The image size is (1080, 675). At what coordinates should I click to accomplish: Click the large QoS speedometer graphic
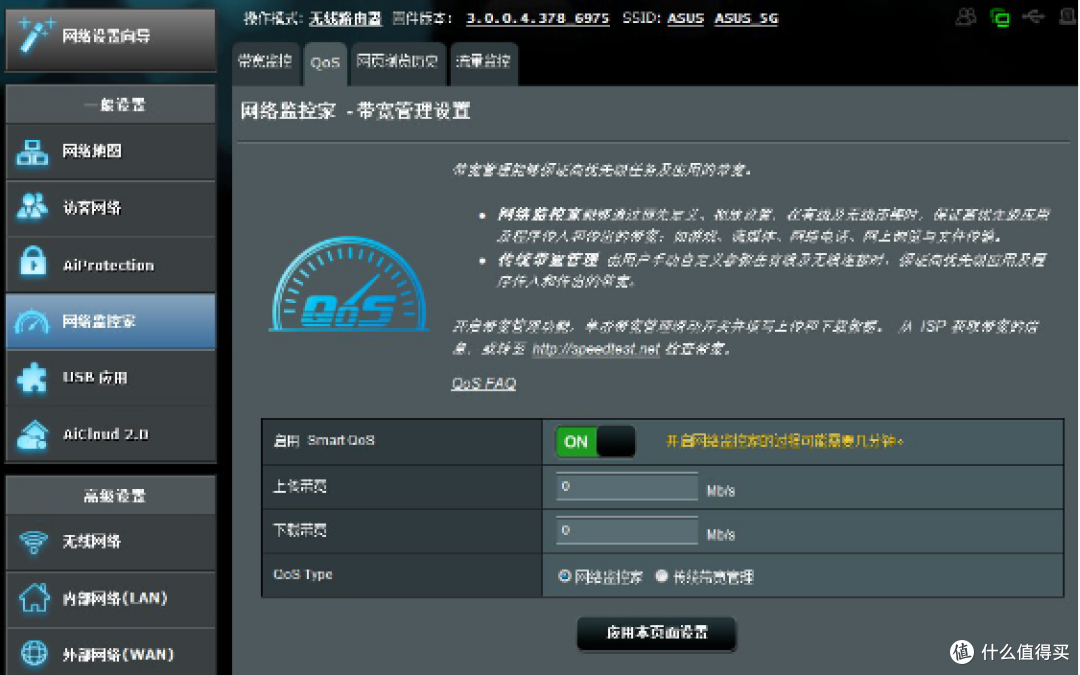[349, 284]
